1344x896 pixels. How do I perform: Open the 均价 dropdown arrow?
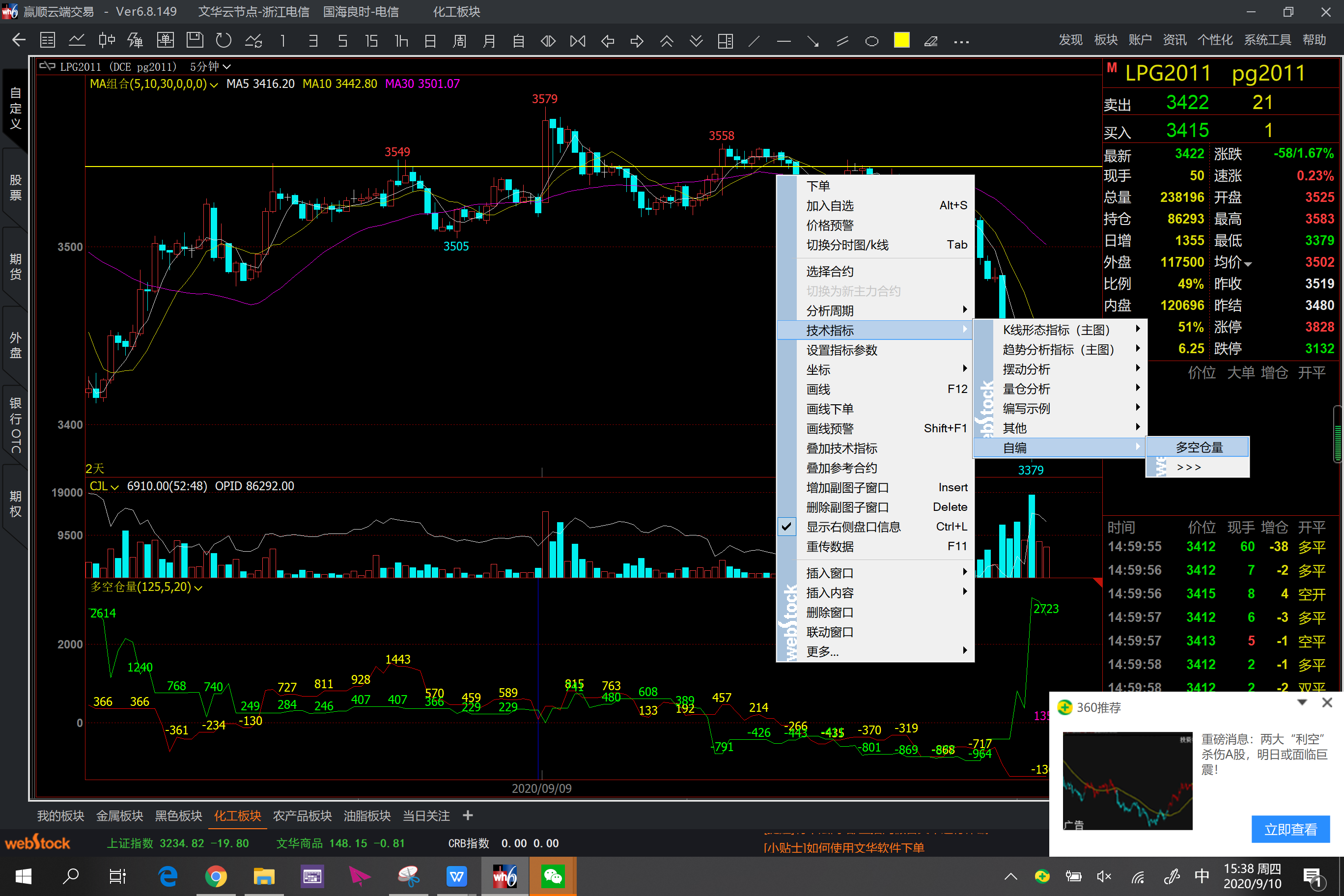(1247, 264)
